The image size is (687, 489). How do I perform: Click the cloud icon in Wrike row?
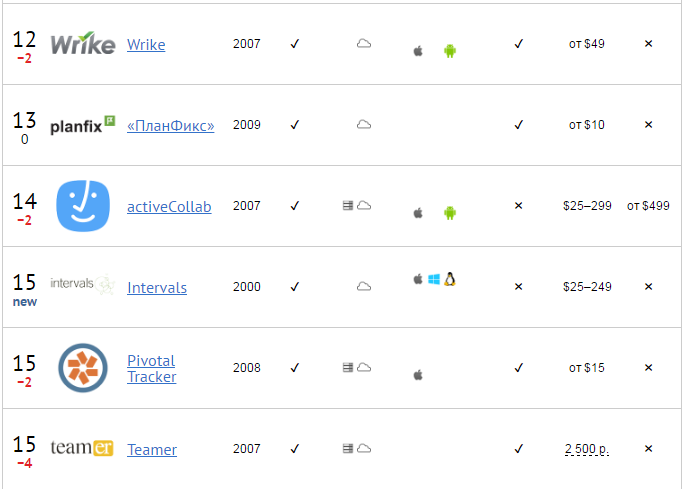coord(364,44)
